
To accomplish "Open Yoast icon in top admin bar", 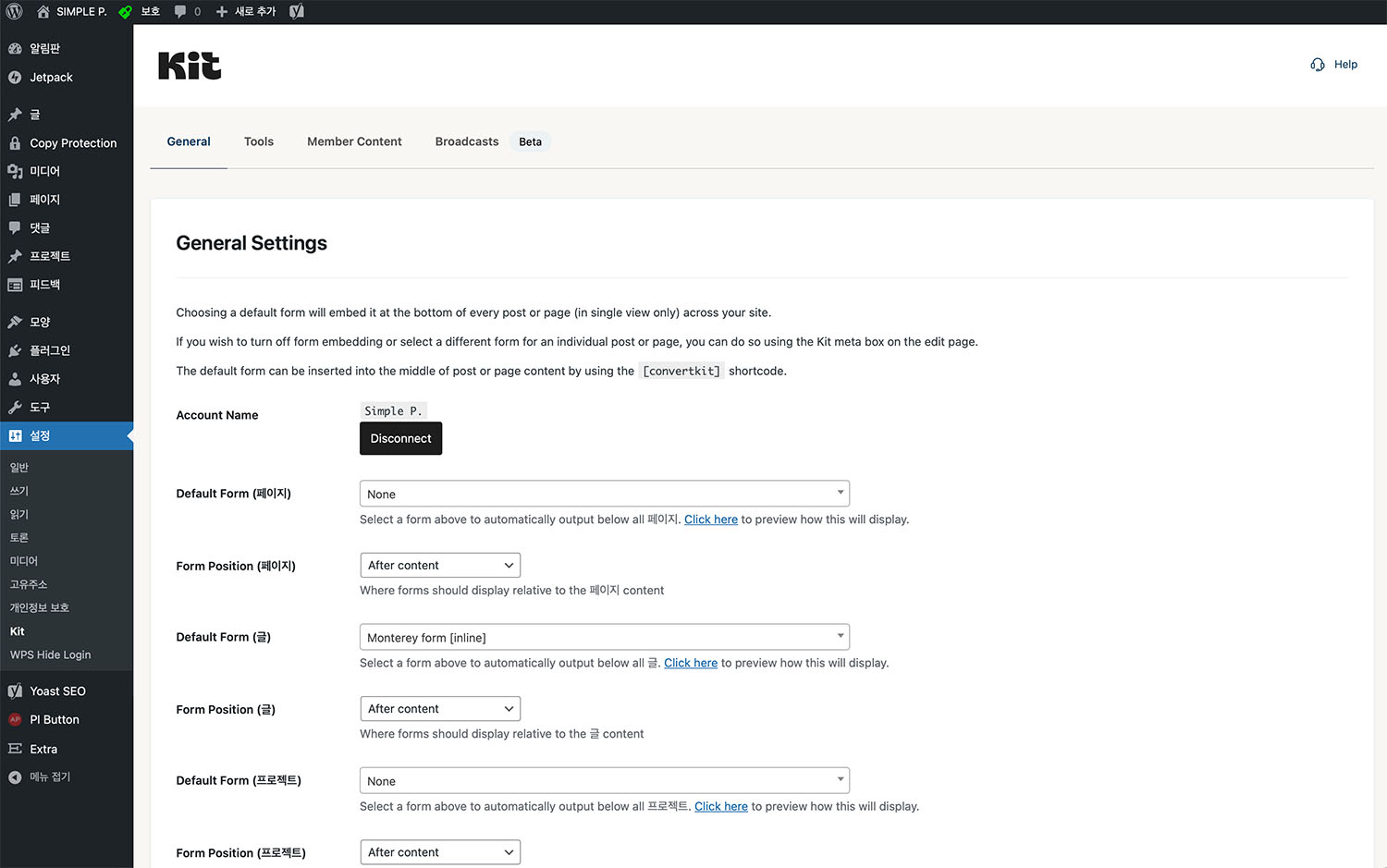I will click(297, 12).
